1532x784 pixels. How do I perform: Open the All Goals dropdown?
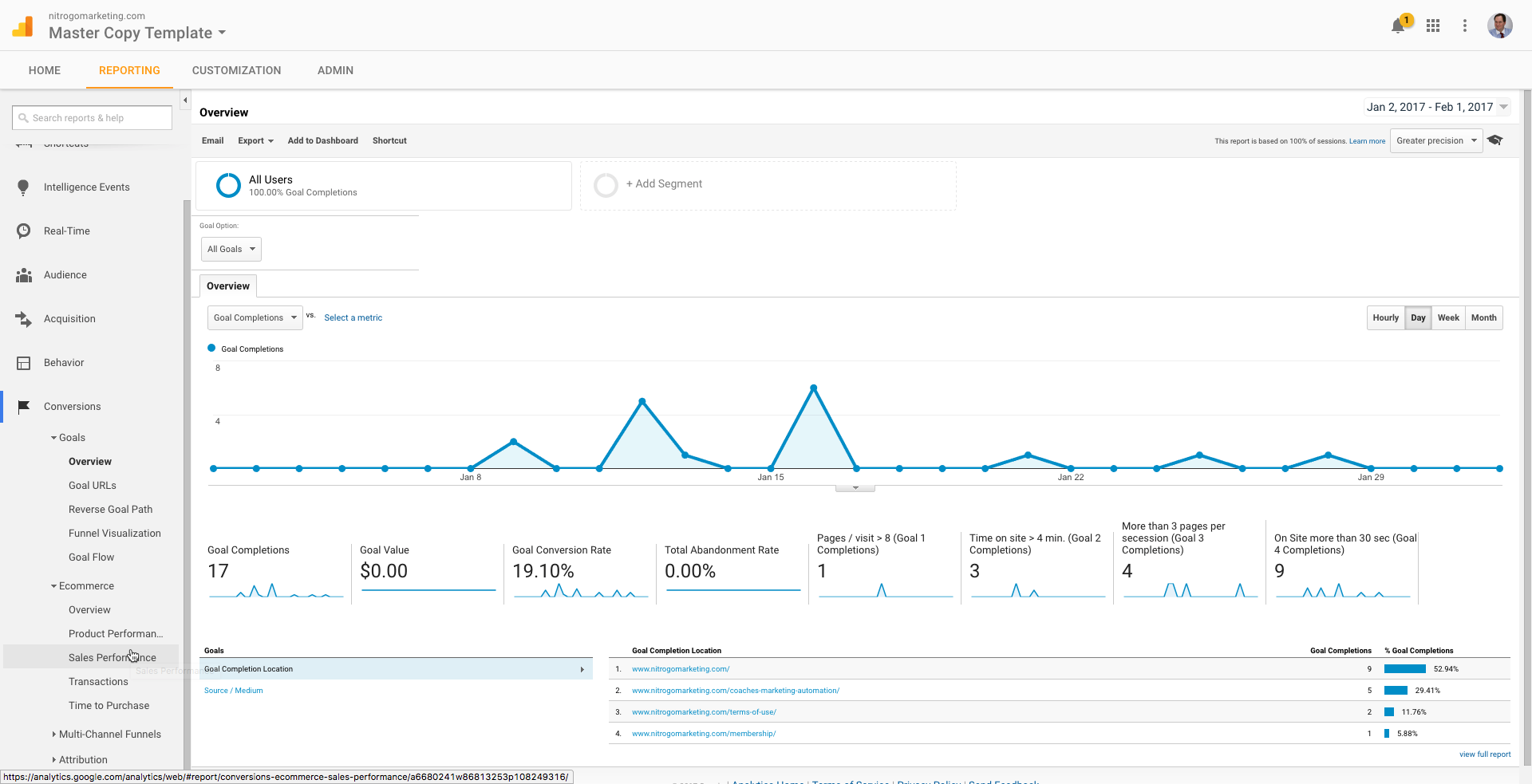231,249
